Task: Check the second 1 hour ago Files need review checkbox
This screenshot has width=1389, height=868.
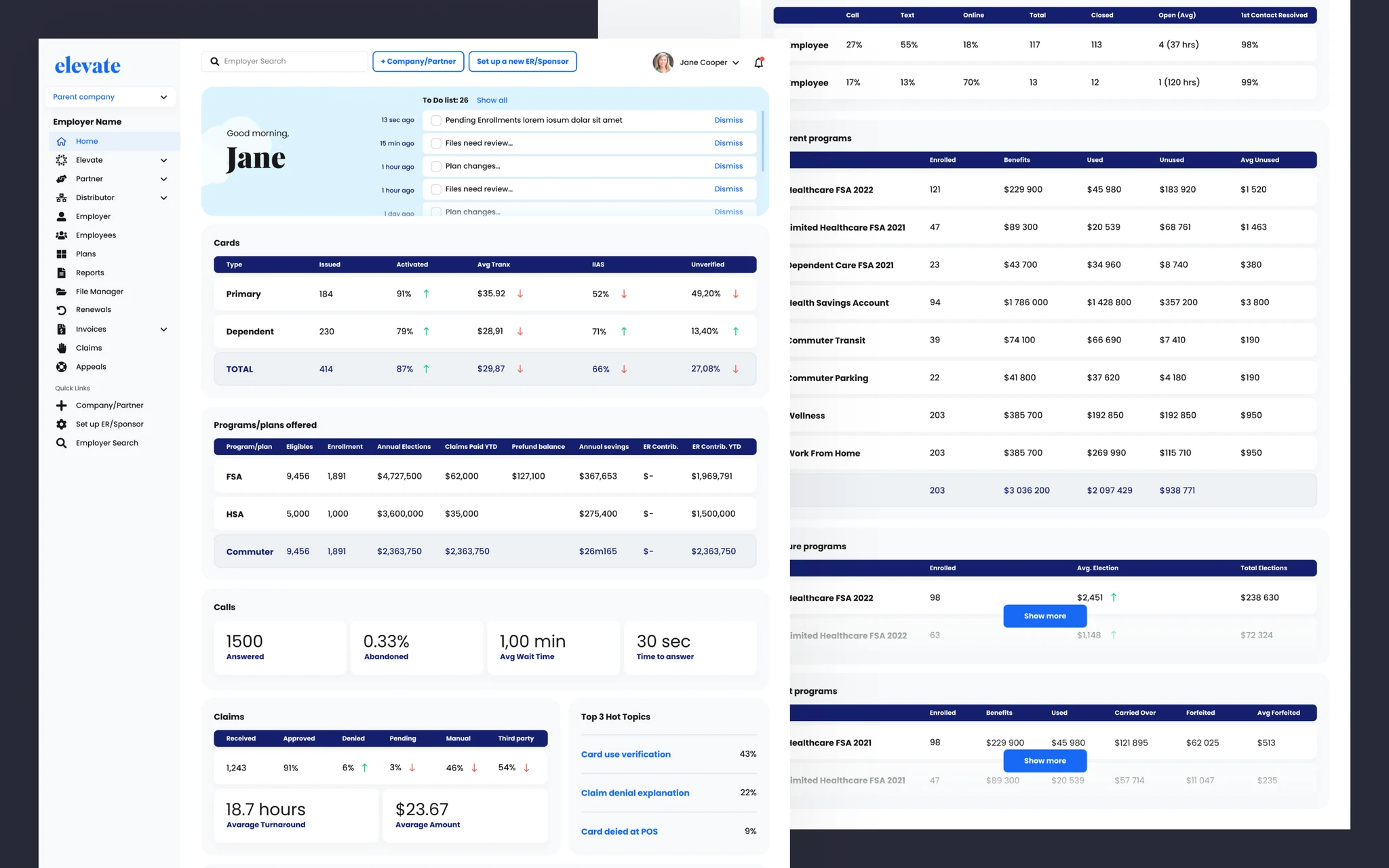Action: click(x=436, y=189)
